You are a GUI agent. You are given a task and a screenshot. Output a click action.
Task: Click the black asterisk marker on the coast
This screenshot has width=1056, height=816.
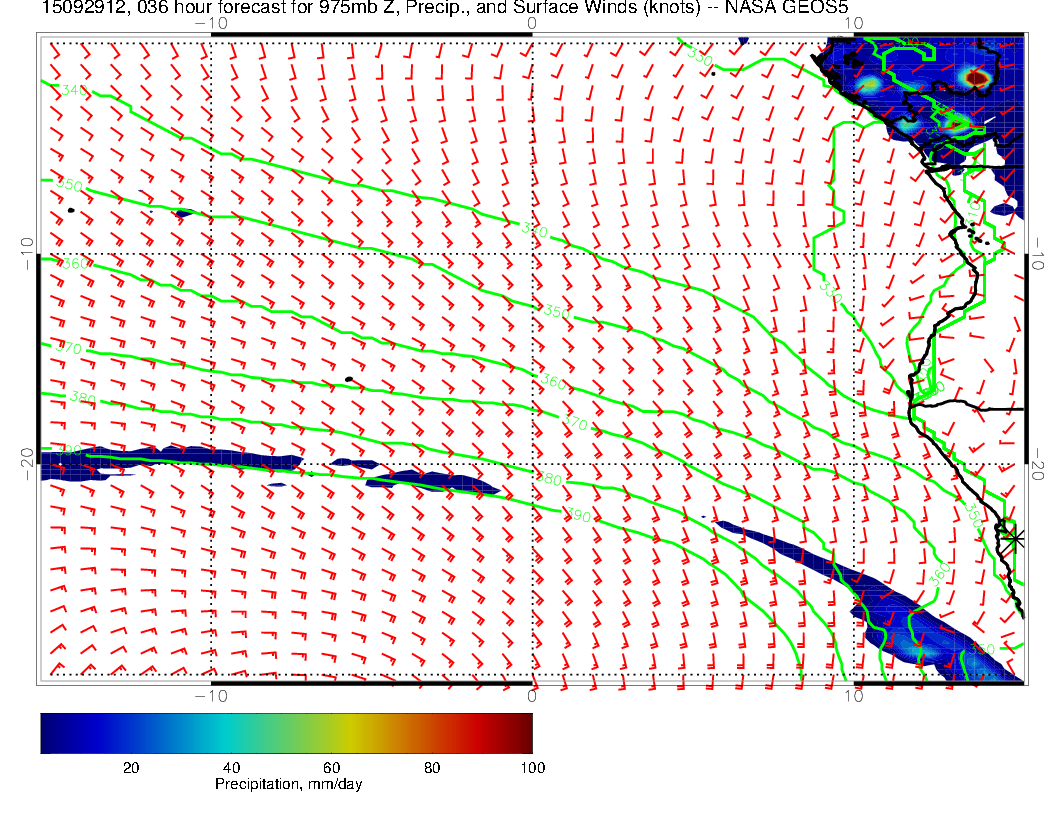tap(1015, 537)
